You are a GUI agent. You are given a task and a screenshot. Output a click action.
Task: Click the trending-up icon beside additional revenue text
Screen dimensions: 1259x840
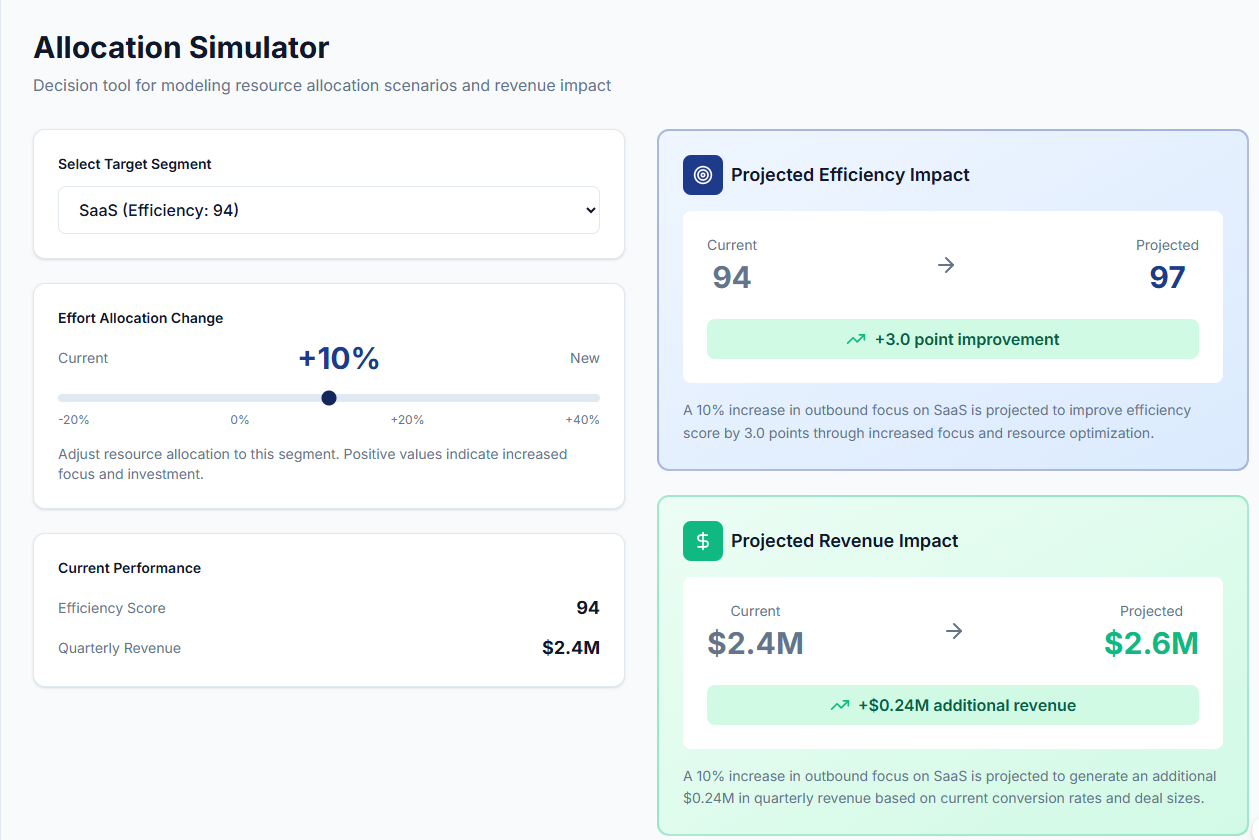click(x=840, y=705)
